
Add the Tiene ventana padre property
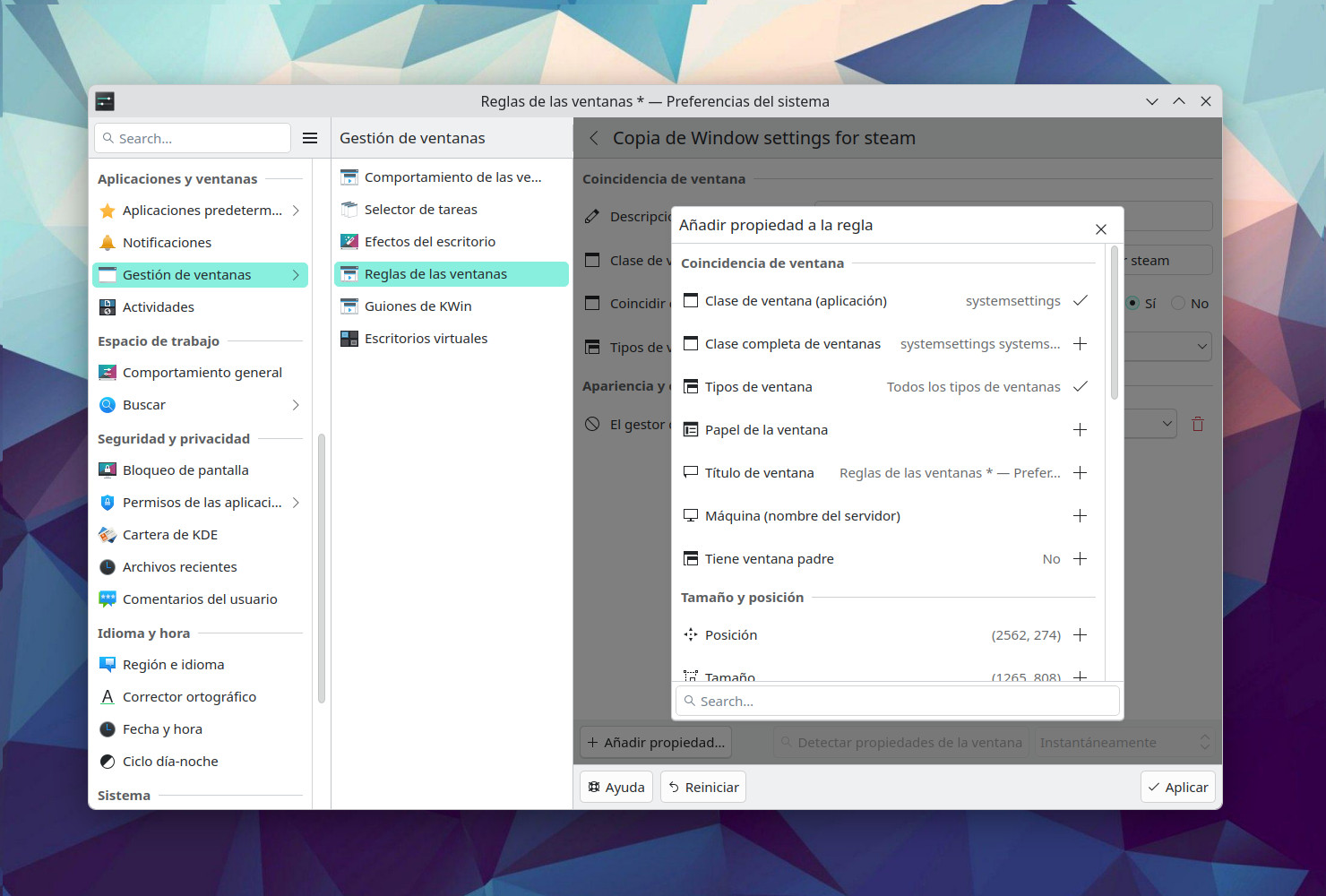click(x=1081, y=559)
